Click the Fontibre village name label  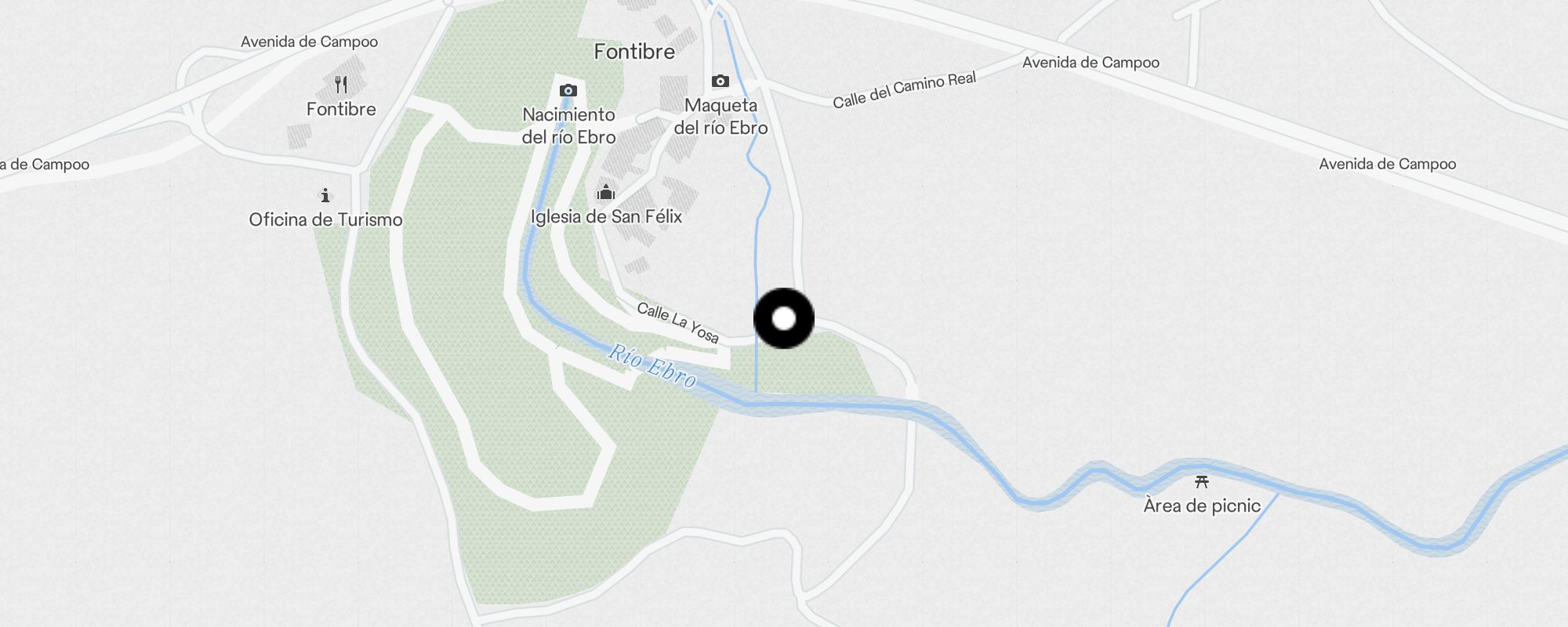tap(634, 52)
